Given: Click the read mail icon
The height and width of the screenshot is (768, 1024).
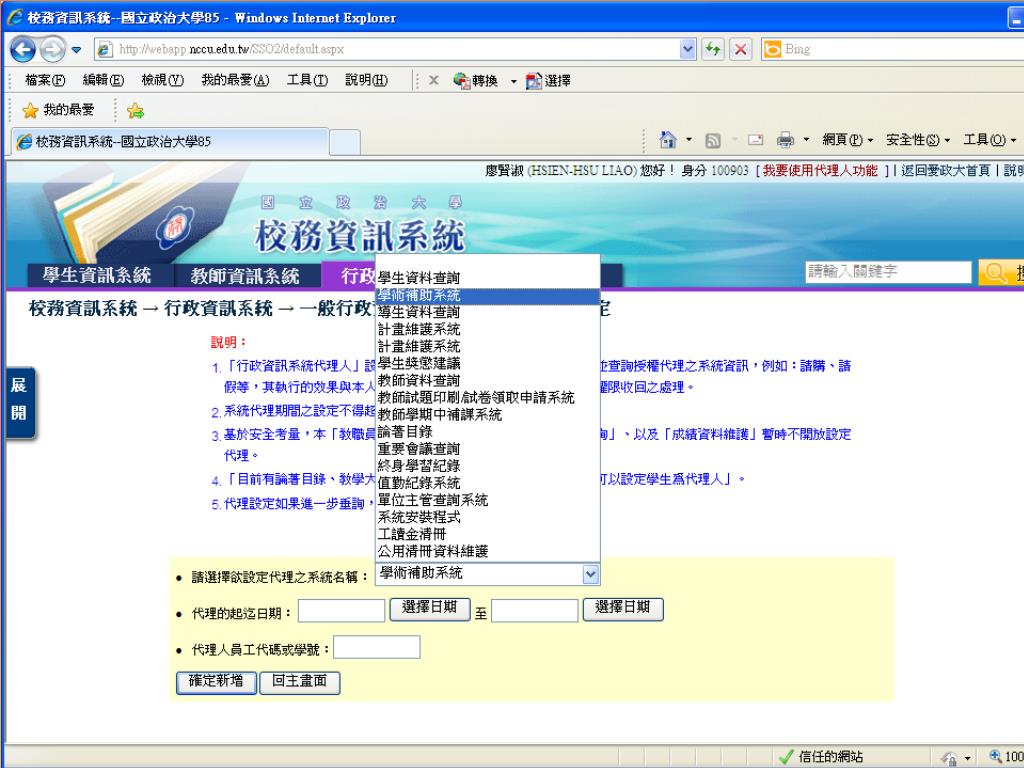Looking at the screenshot, I should pos(756,140).
